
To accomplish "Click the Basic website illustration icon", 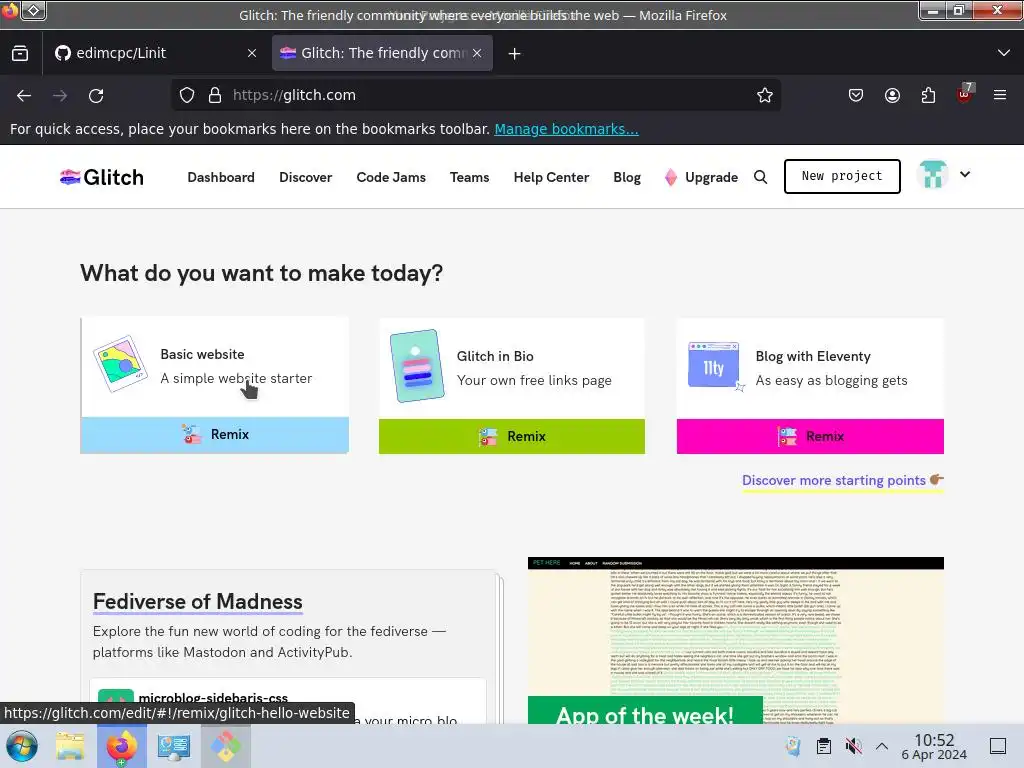I will [120, 363].
